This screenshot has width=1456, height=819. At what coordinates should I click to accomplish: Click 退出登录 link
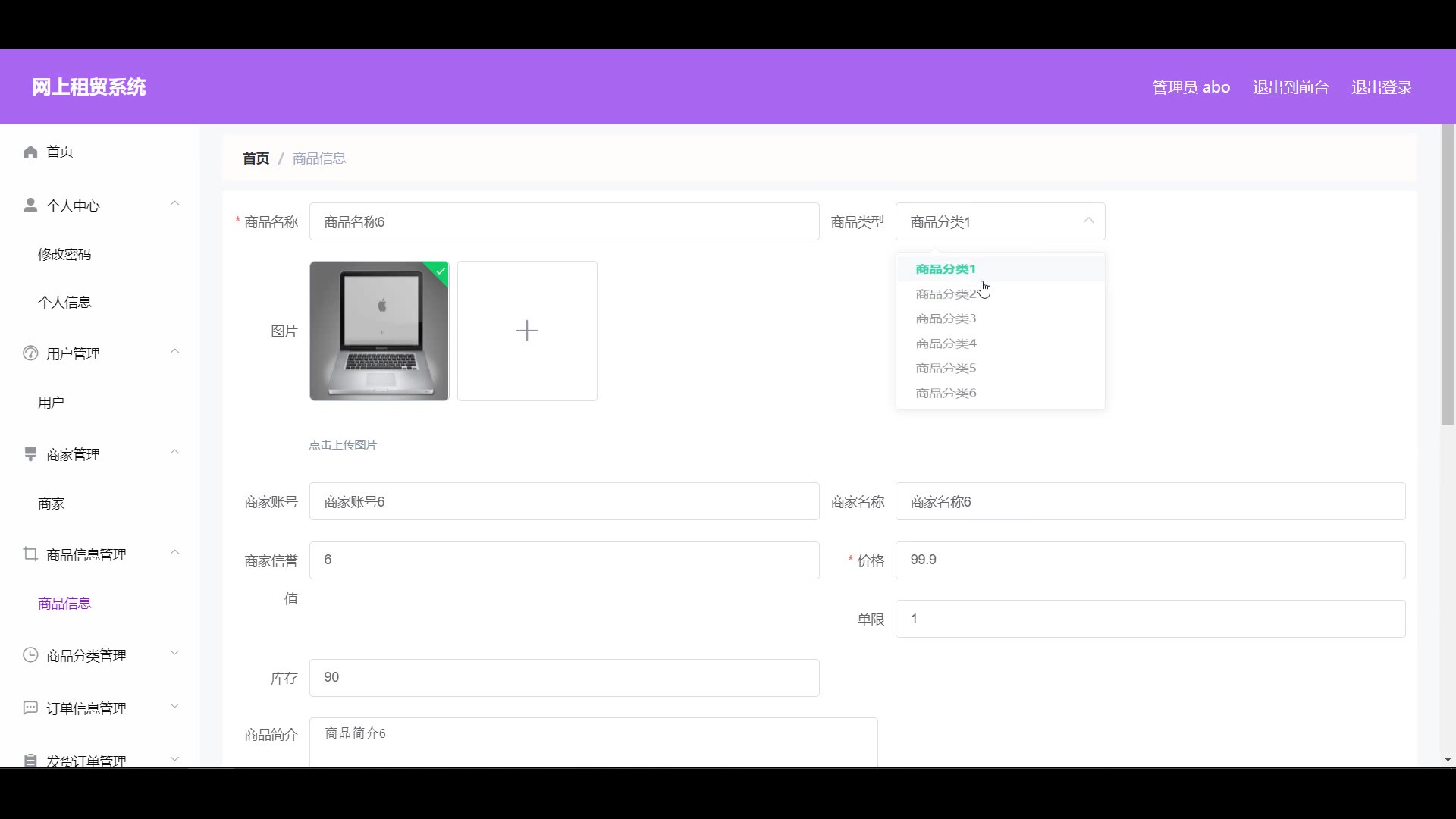[1382, 87]
